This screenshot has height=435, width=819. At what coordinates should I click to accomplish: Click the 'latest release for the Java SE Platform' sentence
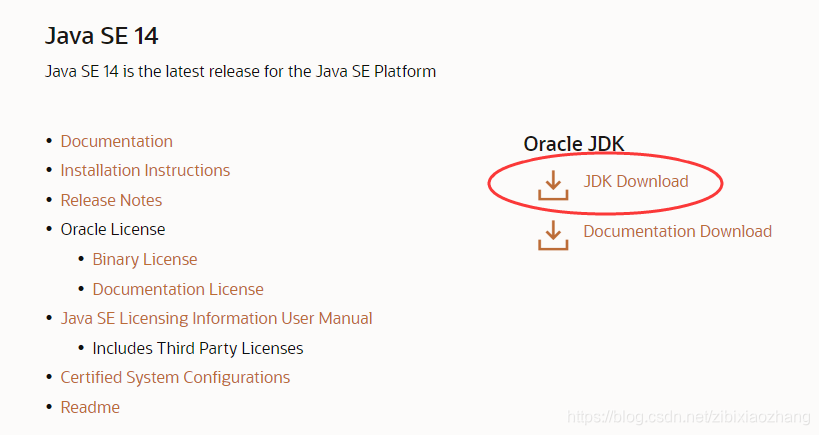pyautogui.click(x=240, y=72)
